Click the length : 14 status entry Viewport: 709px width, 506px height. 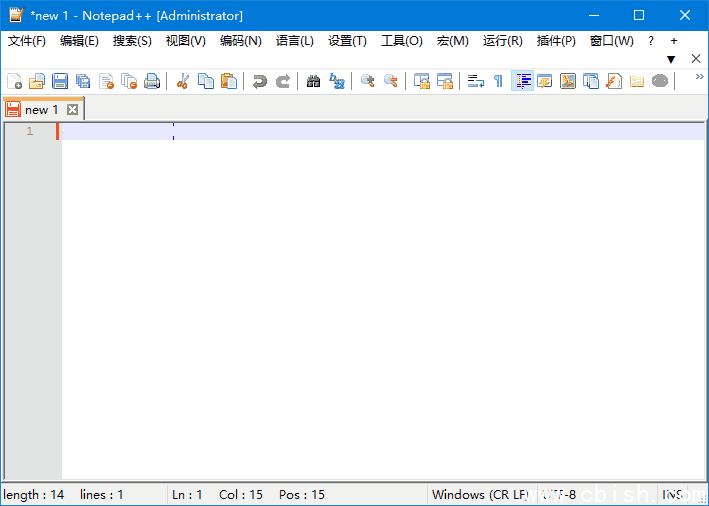tap(34, 495)
